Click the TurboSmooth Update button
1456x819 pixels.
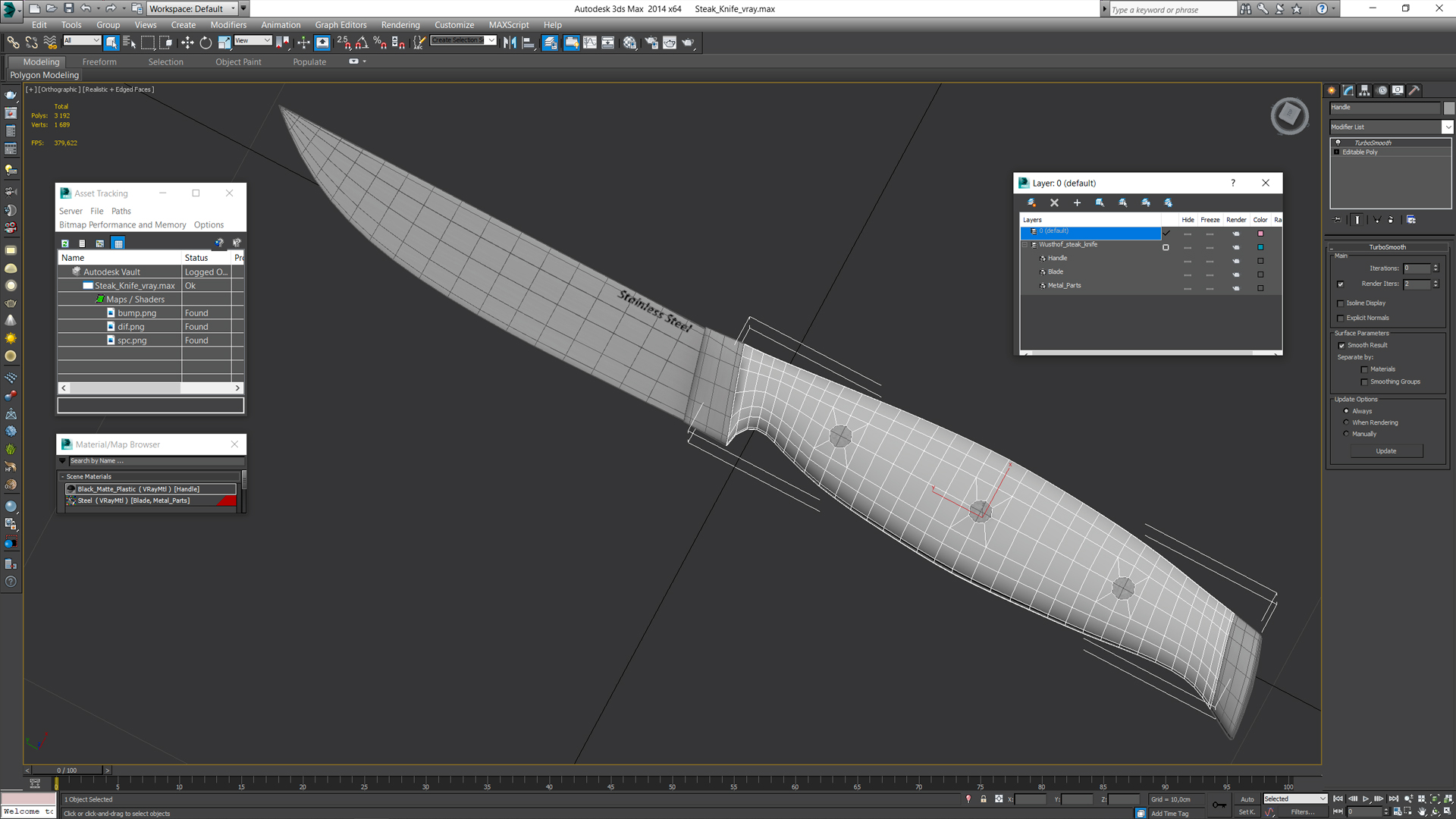coord(1385,451)
